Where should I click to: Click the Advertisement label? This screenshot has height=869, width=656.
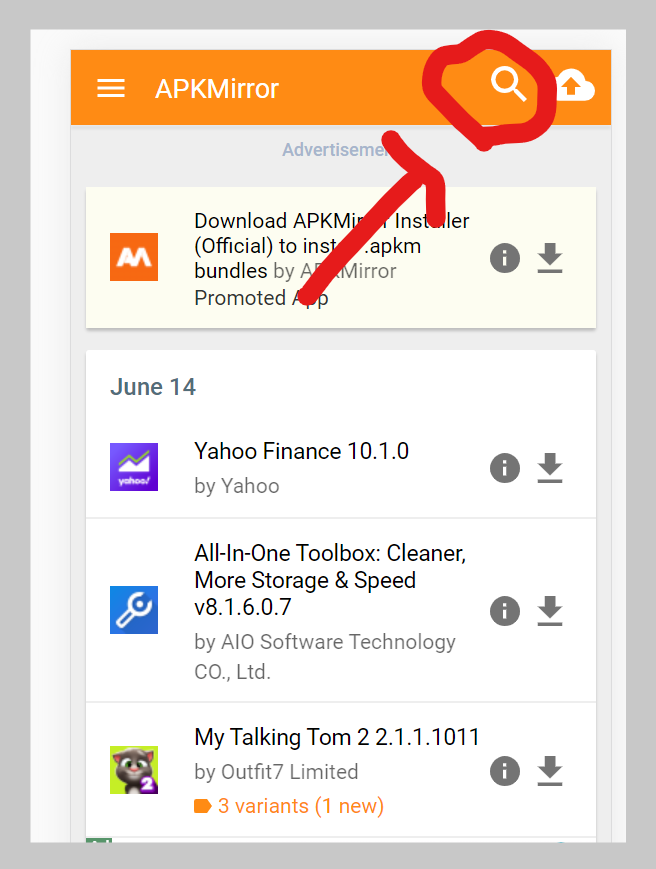(x=337, y=150)
